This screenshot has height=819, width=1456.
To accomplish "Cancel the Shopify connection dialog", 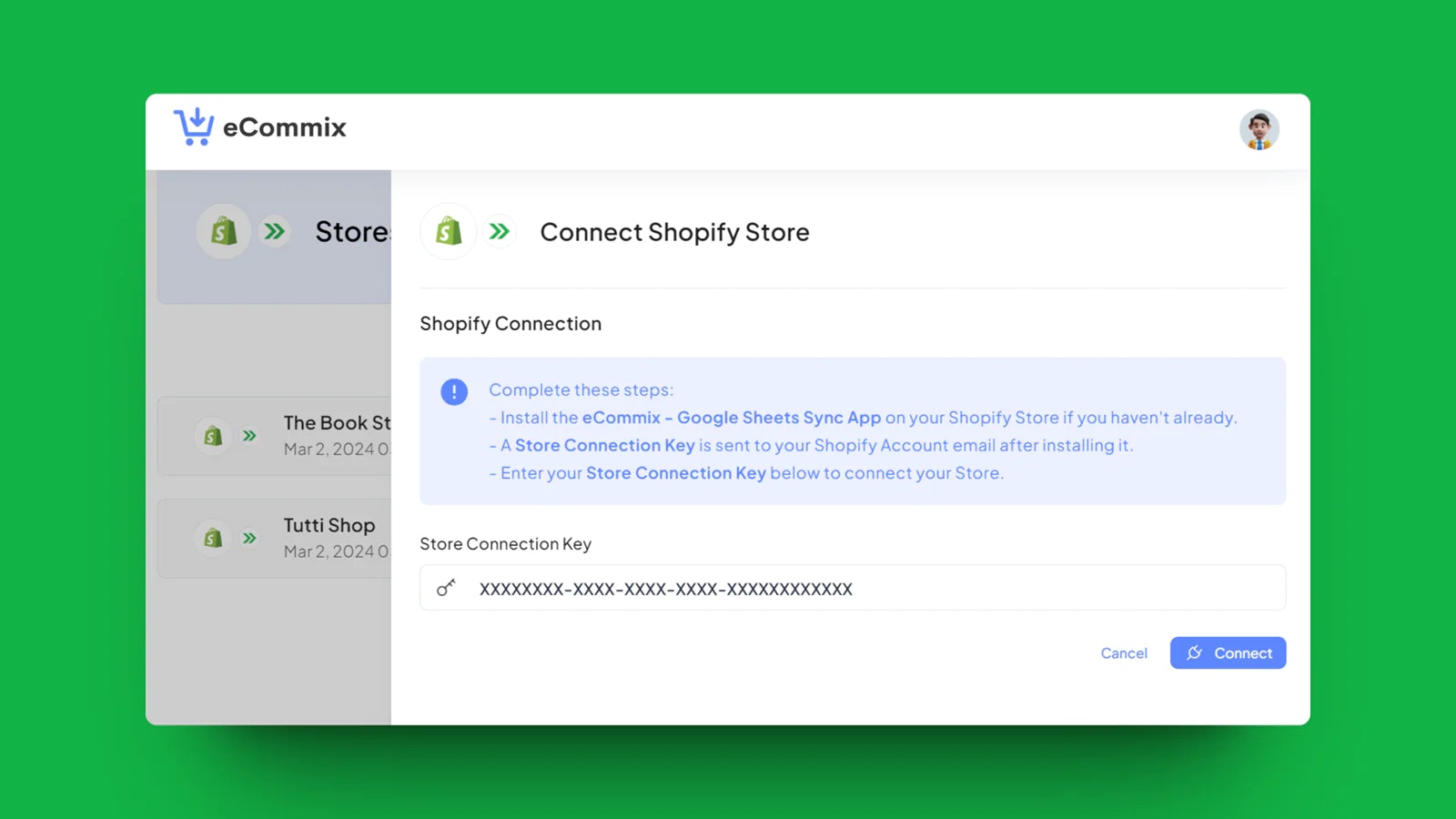I will pos(1124,653).
